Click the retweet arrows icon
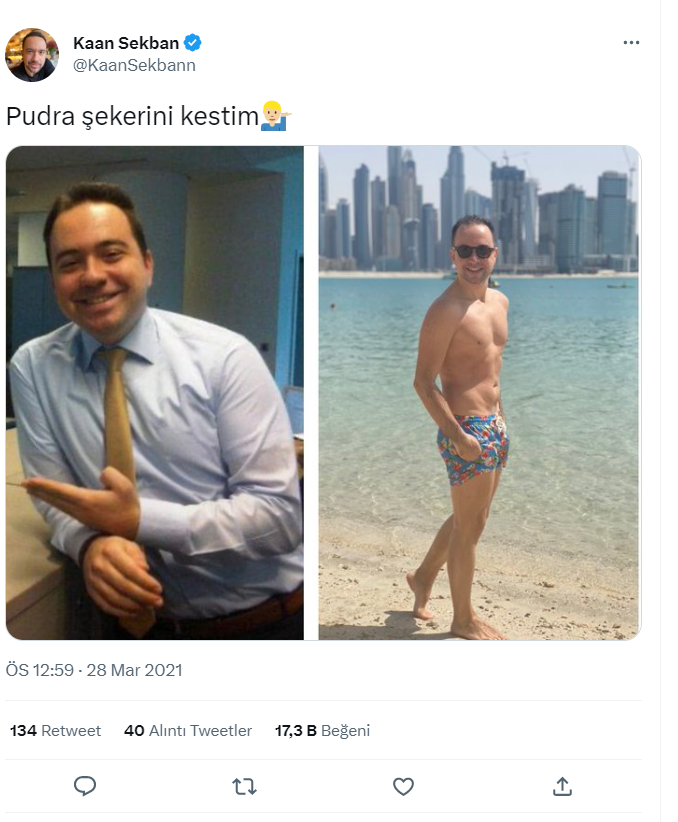678x822 pixels. coord(244,786)
